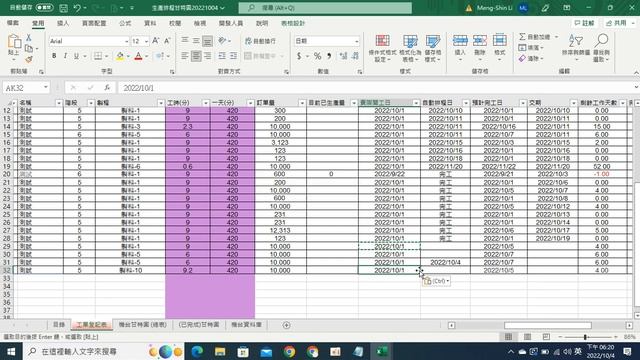Toggle center horizontal alignment
The width and height of the screenshot is (640, 360).
point(196,56)
